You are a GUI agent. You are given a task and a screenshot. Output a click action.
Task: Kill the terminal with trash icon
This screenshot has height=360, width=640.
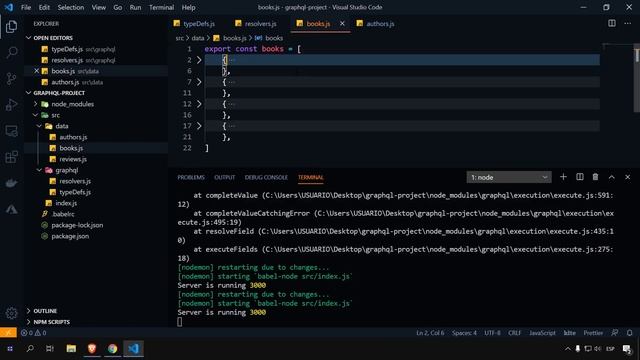(x=596, y=177)
